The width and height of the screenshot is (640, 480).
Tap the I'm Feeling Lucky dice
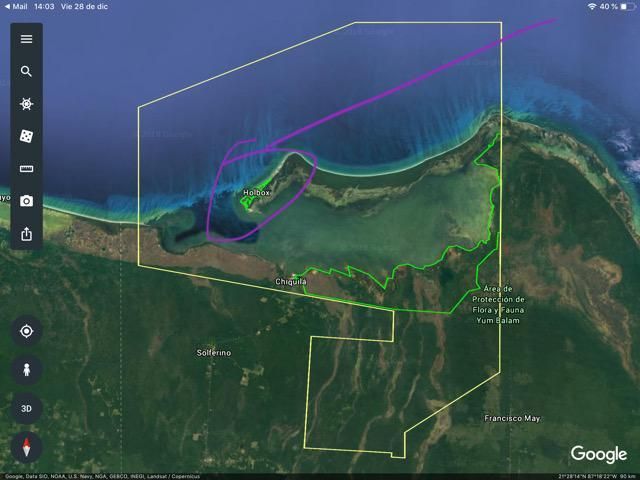tap(26, 136)
